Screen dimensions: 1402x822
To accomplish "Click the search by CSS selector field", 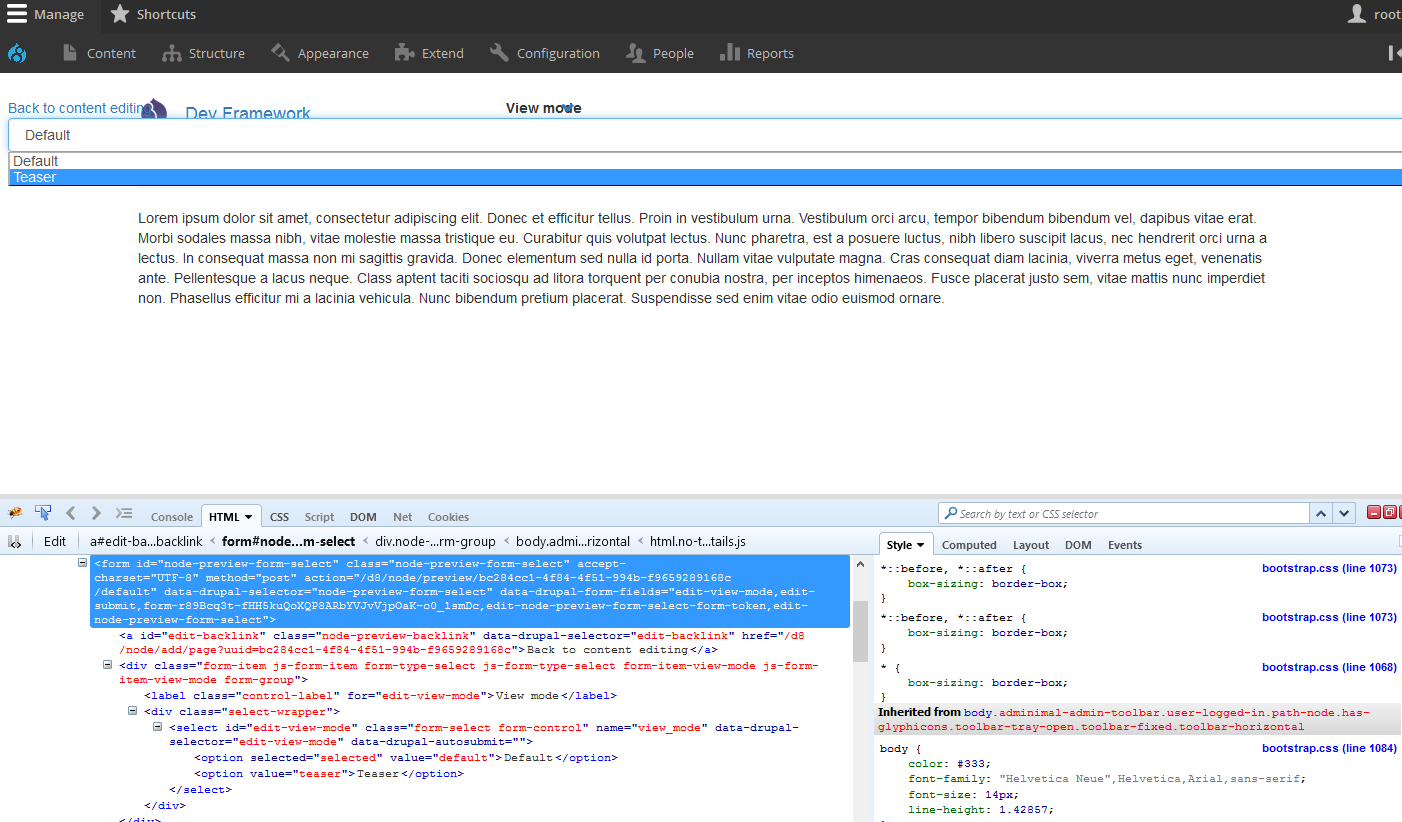I will click(x=1120, y=511).
